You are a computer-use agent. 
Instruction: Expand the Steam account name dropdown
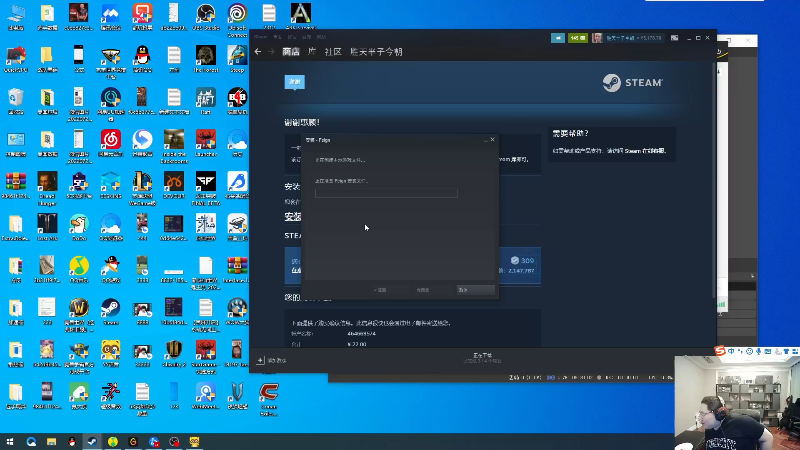click(634, 38)
